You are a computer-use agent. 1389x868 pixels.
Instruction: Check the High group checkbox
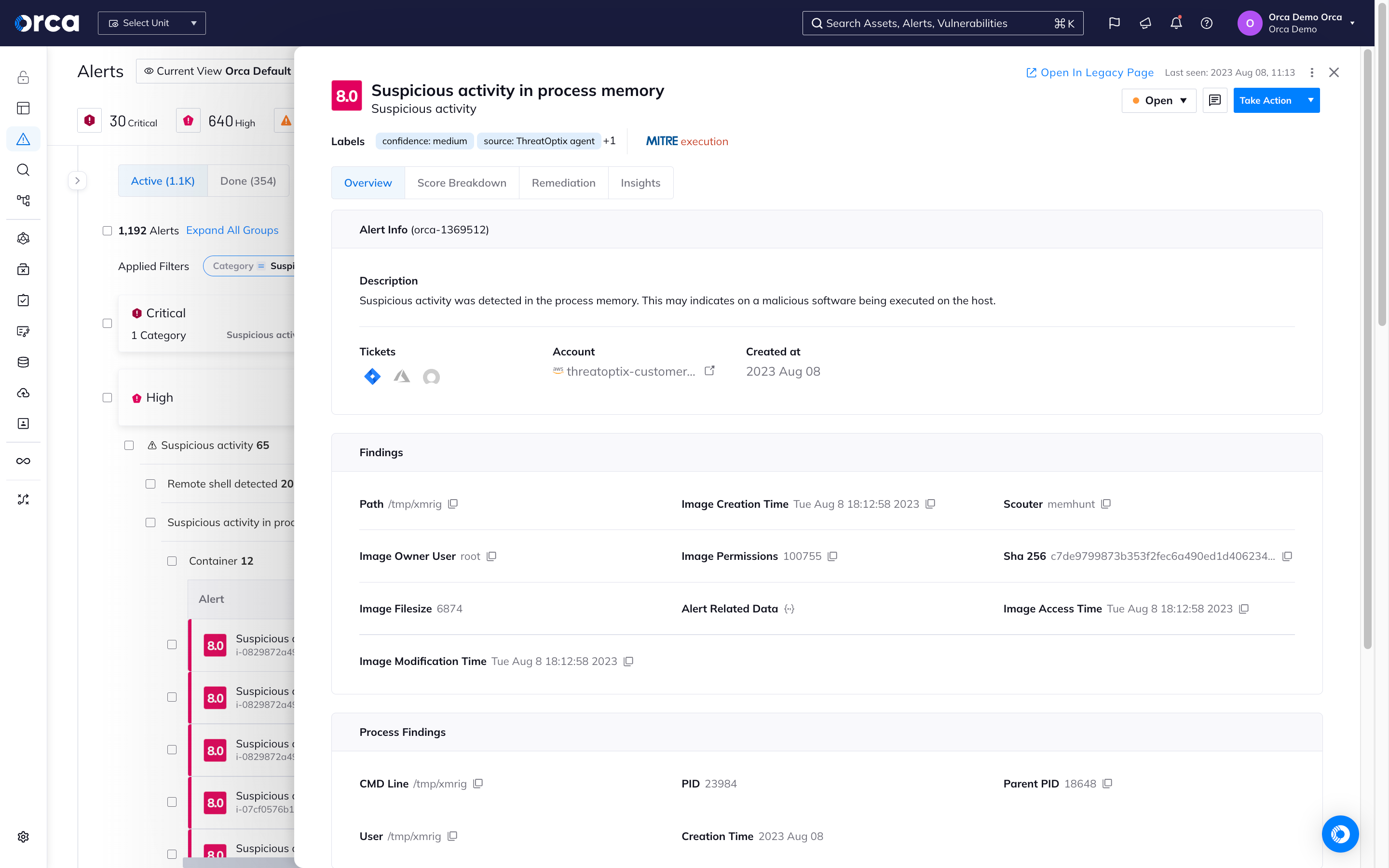[108, 397]
